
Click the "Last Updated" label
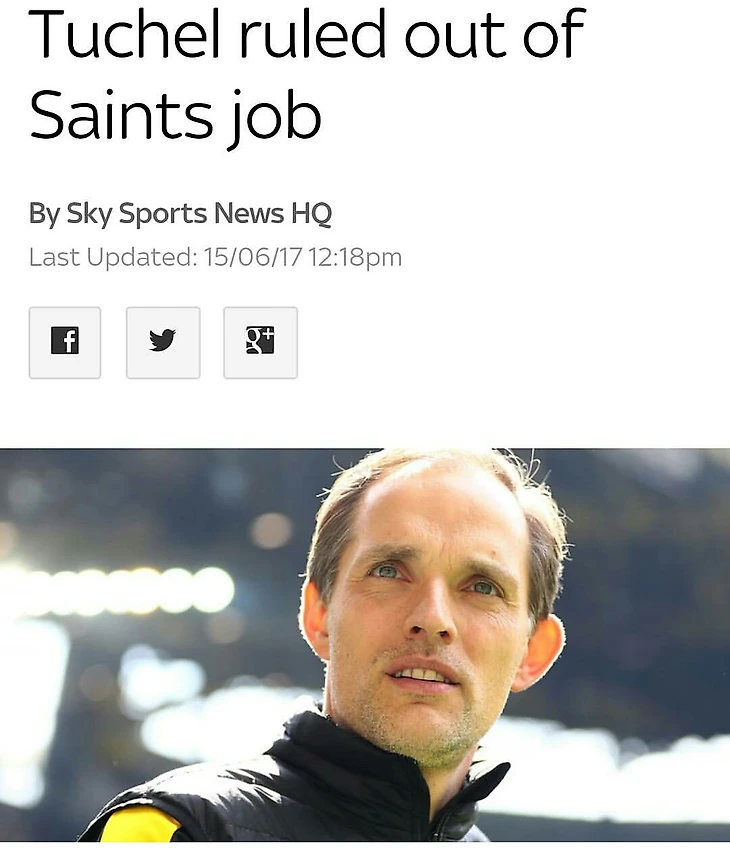pos(112,257)
